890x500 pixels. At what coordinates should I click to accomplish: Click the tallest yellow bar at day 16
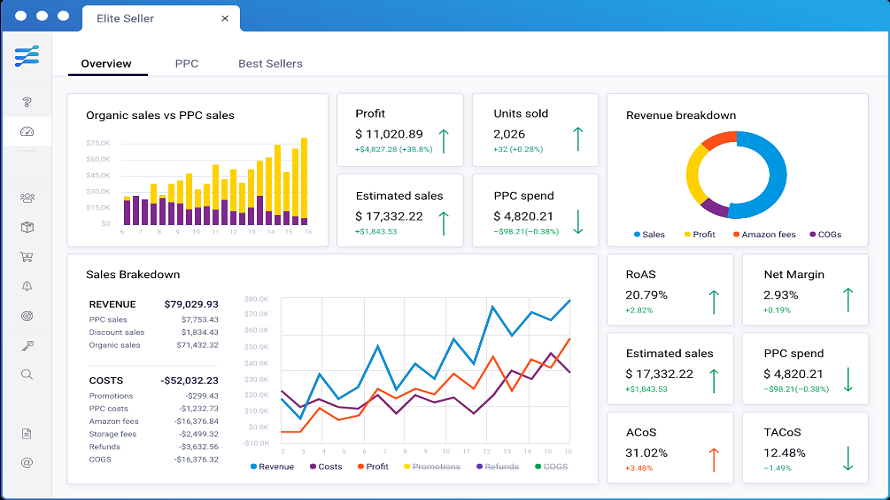click(x=304, y=178)
